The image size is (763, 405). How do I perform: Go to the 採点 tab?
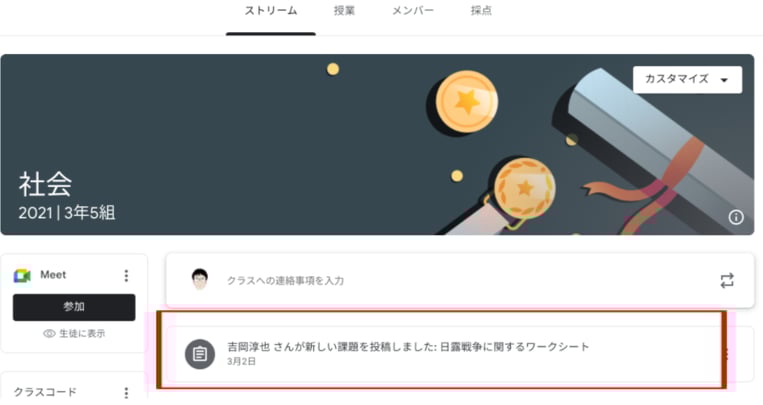[x=481, y=11]
